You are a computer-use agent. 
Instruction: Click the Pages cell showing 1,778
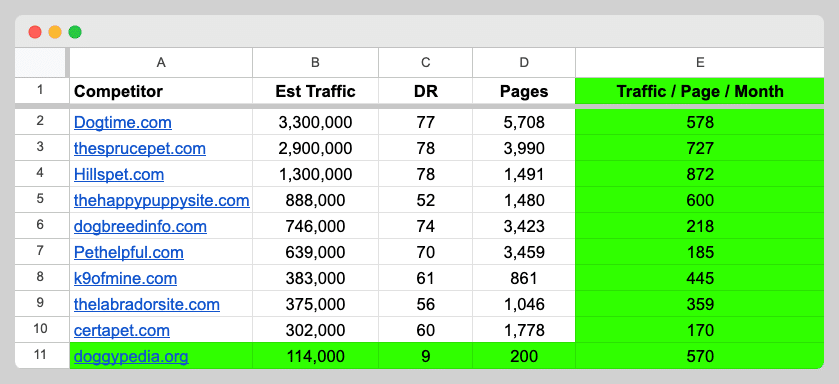pyautogui.click(x=524, y=330)
